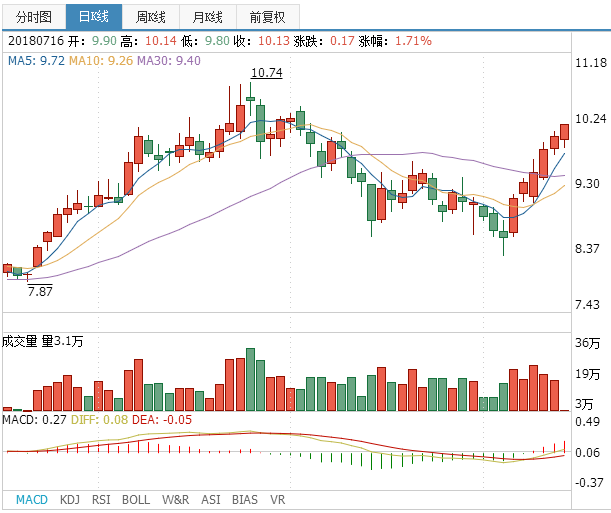The image size is (611, 513).
Task: Show the VR indicator
Action: point(277,499)
